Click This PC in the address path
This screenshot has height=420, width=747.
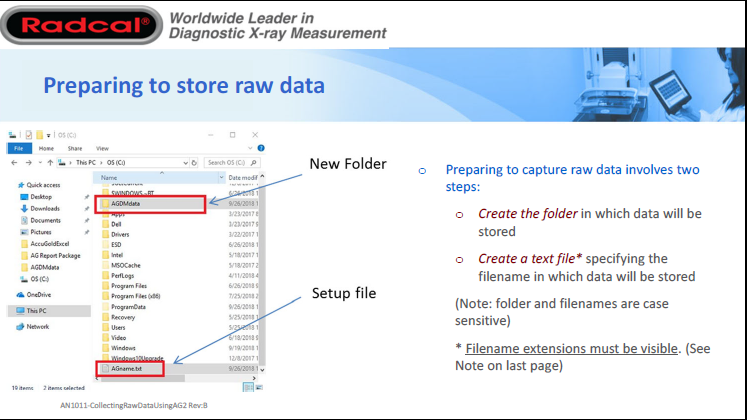click(86, 163)
